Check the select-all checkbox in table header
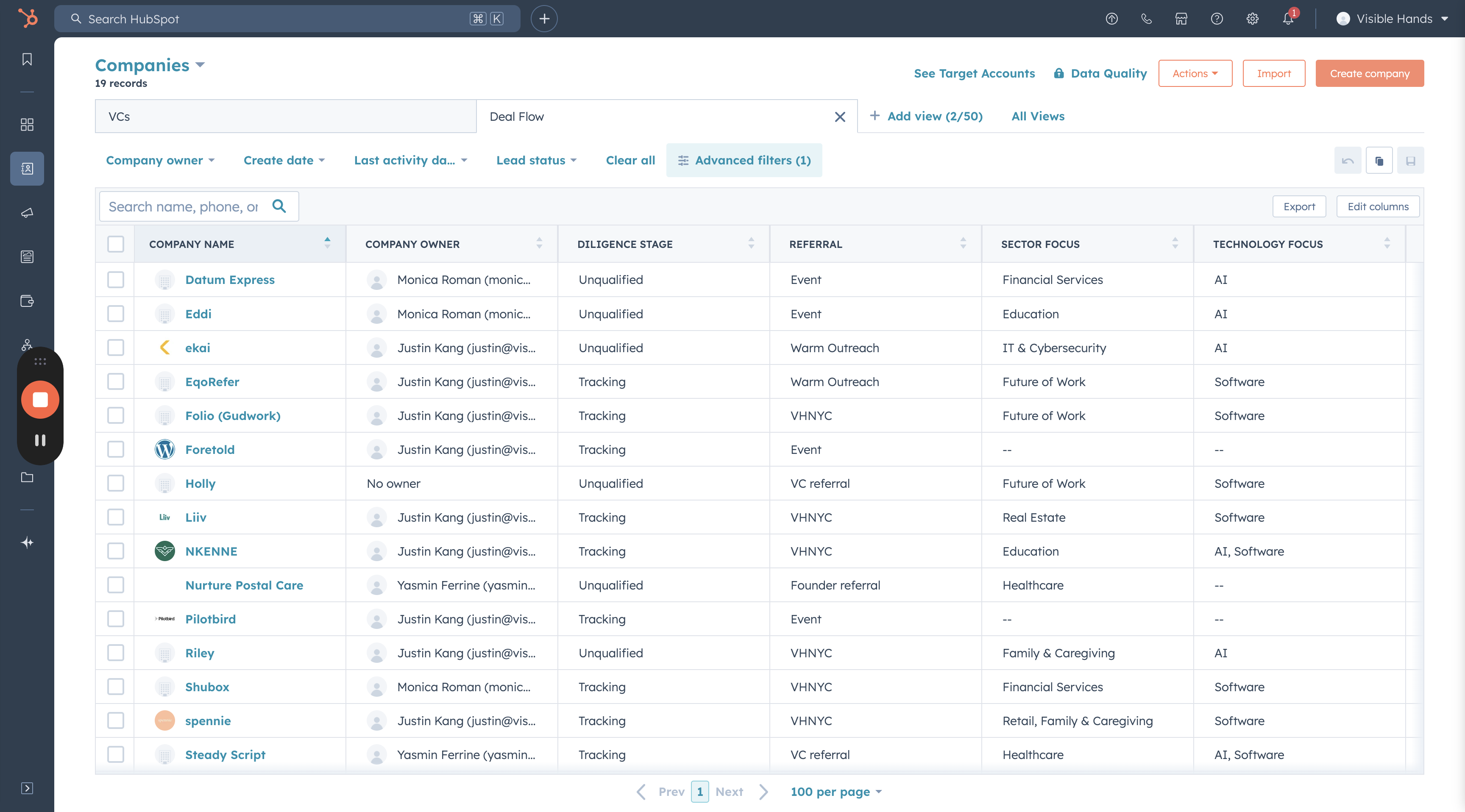The image size is (1465, 812). [115, 244]
